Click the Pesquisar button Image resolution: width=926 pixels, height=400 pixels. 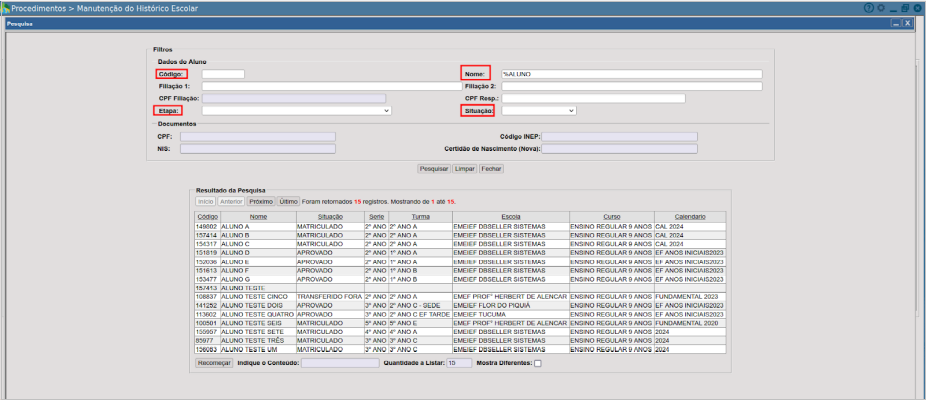click(434, 169)
